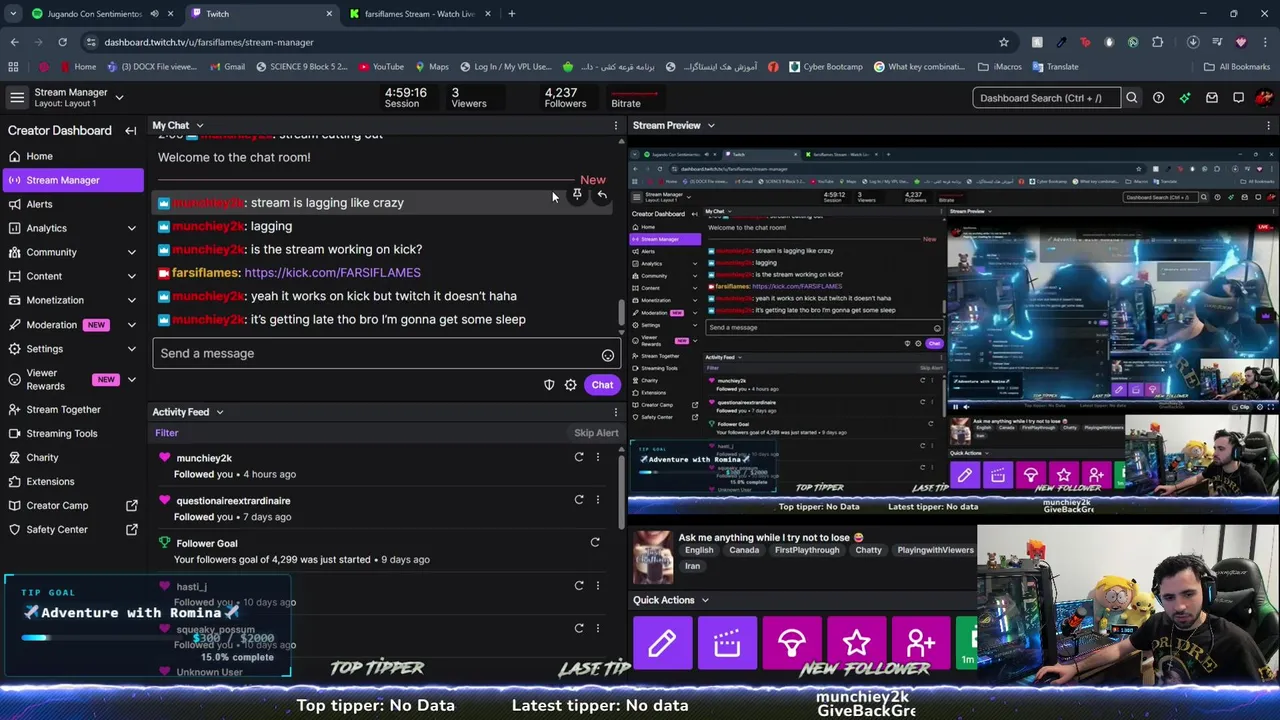Open Alerts in sidebar
The image size is (1280, 720).
(72, 204)
